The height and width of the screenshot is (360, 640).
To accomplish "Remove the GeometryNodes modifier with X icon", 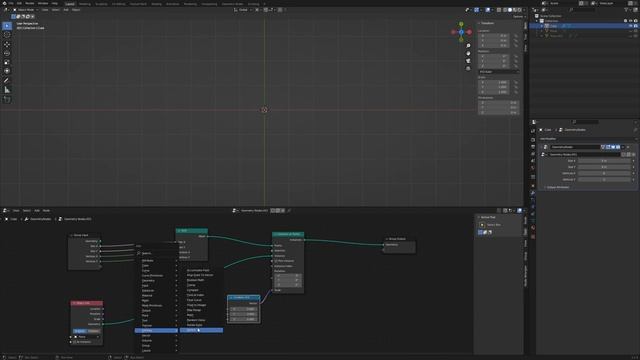I will (628, 147).
